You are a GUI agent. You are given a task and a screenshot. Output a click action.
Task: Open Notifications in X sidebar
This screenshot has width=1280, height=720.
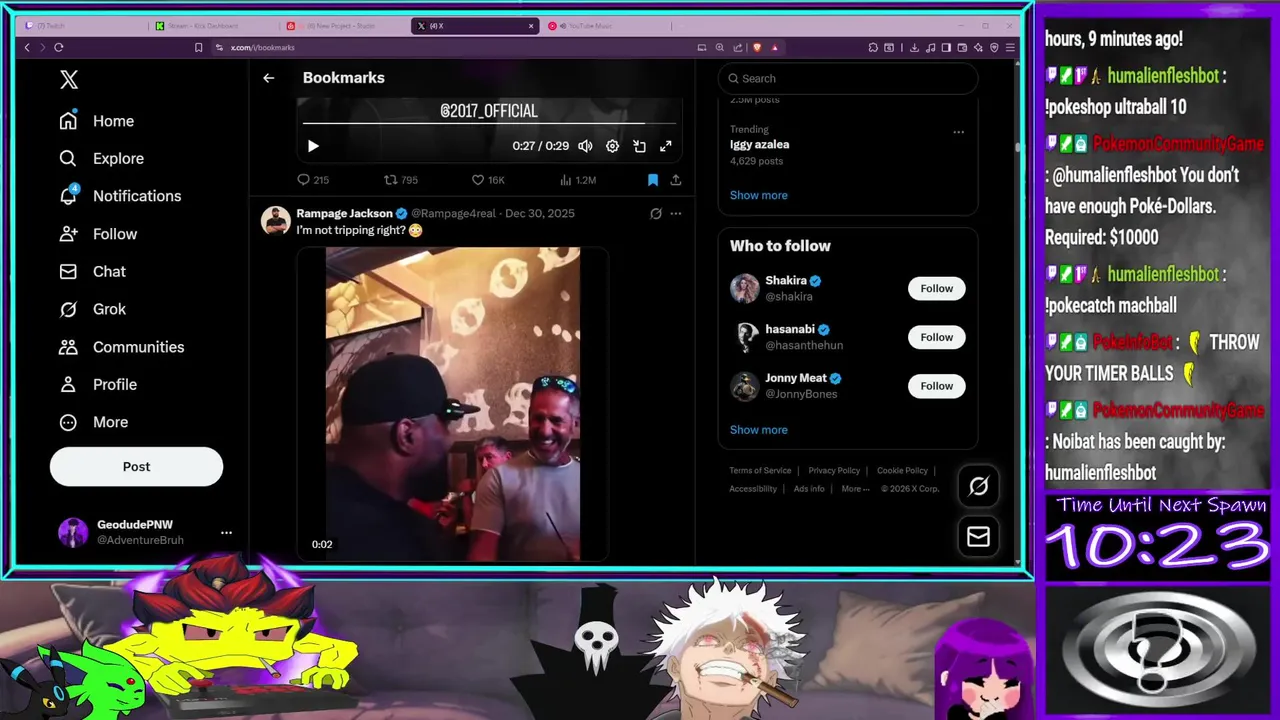120,196
